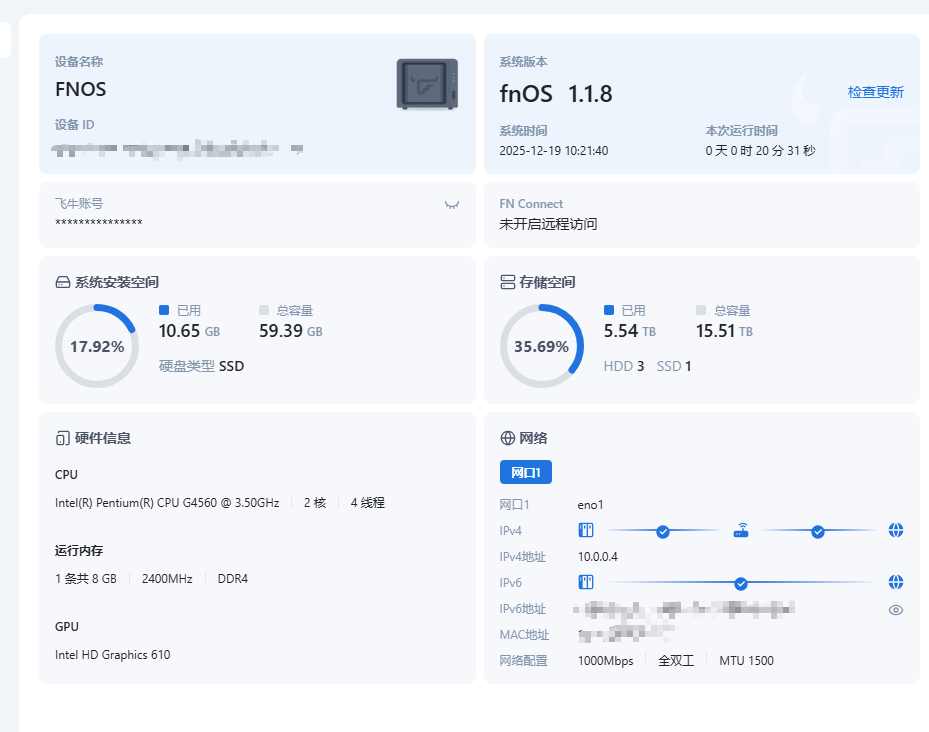This screenshot has height=732, width=929.
Task: Click the IPv6 row internet globe icon
Action: point(896,582)
